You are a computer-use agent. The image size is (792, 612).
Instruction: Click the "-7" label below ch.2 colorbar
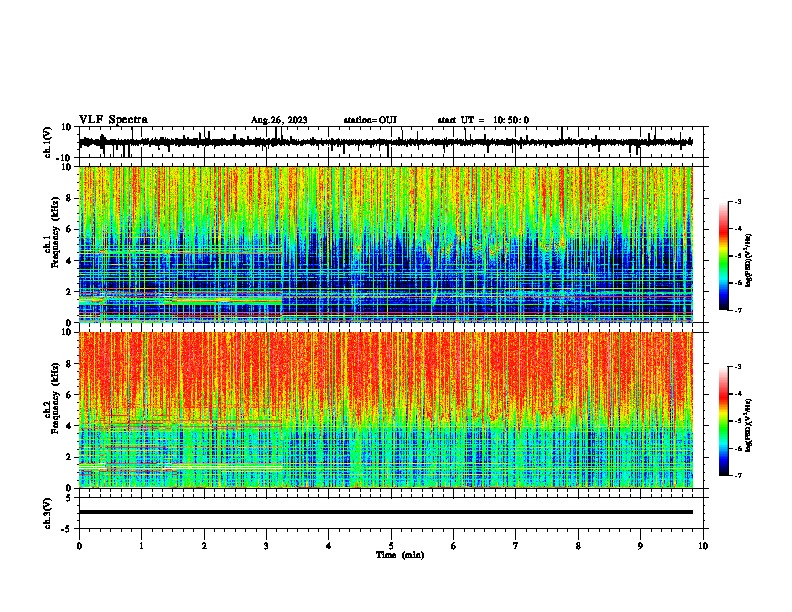738,475
